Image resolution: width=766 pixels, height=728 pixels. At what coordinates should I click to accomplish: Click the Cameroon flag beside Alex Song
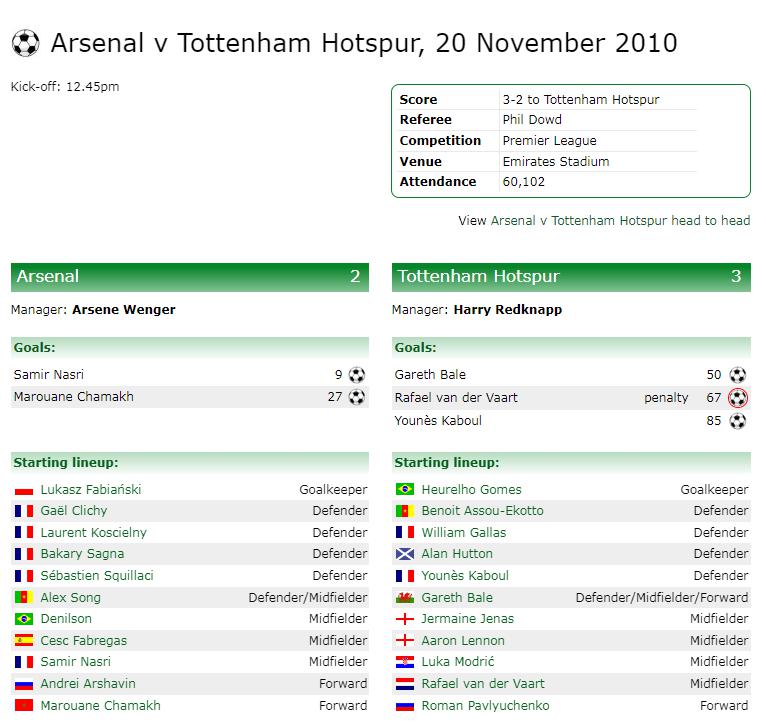pyautogui.click(x=24, y=597)
